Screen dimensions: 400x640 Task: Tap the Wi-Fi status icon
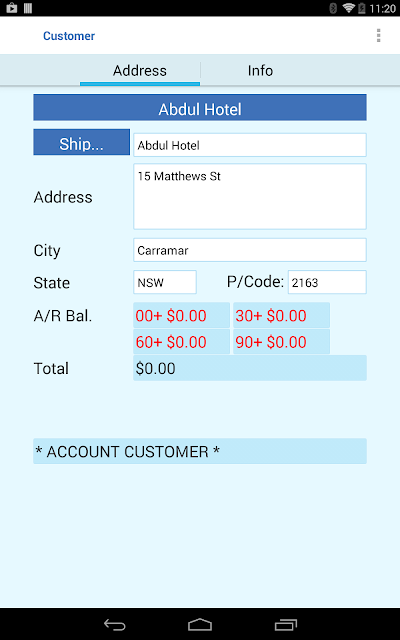(348, 8)
